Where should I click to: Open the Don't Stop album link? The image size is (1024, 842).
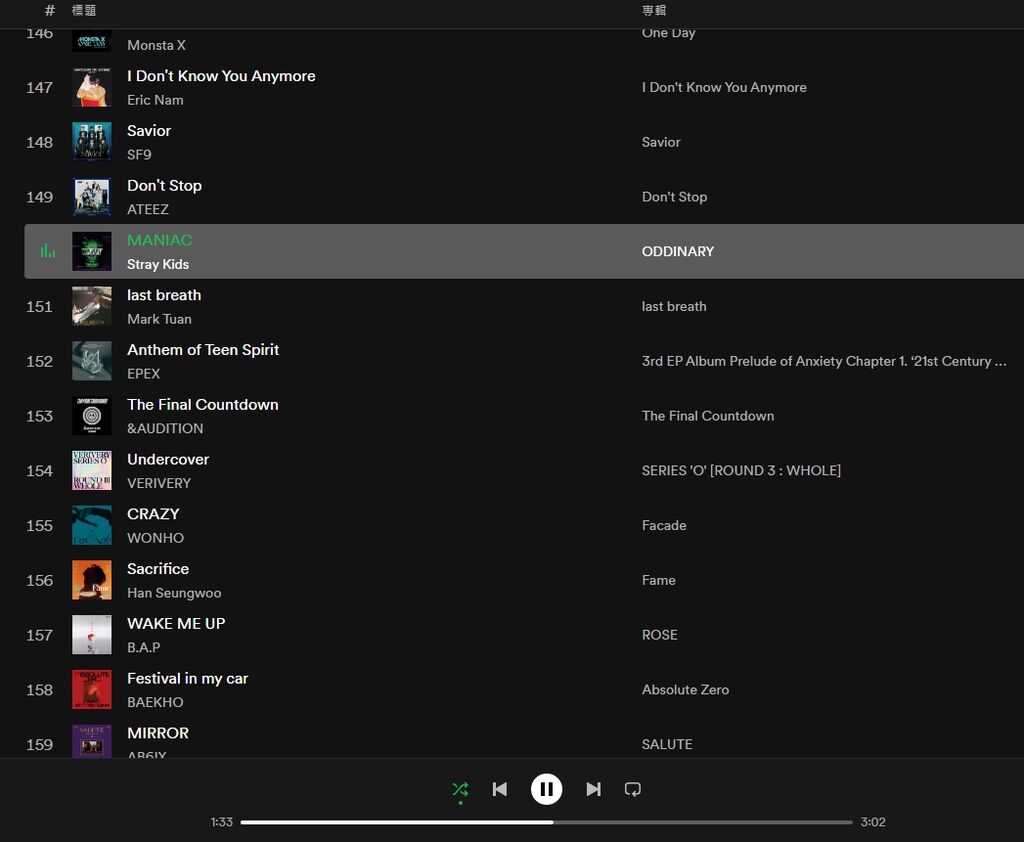[675, 197]
